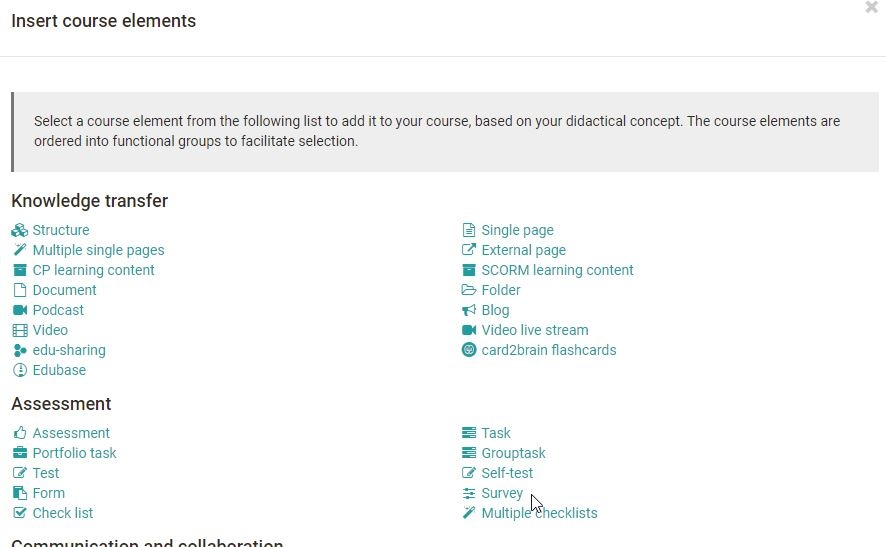Click the External page arrow icon
886x547 pixels.
coord(469,250)
